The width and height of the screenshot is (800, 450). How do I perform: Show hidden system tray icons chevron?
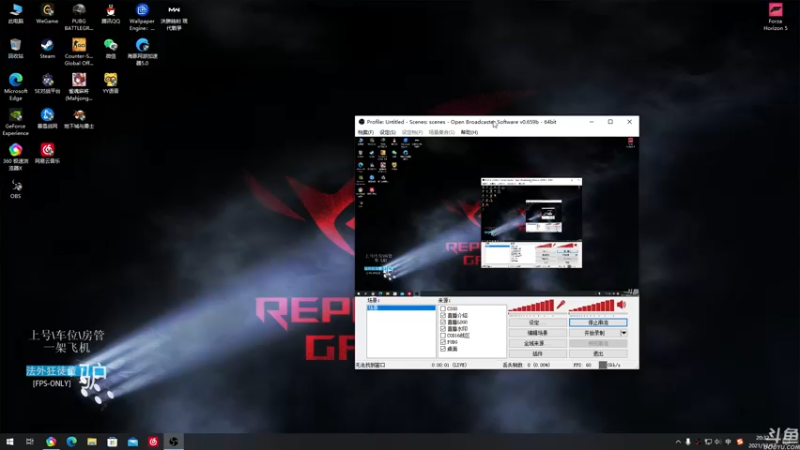pyautogui.click(x=678, y=442)
